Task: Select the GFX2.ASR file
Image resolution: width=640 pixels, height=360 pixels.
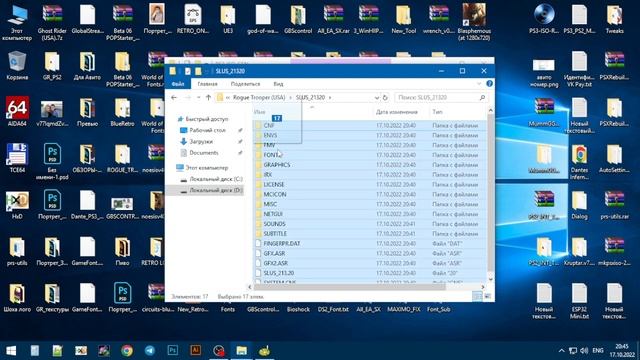Action: point(370,263)
